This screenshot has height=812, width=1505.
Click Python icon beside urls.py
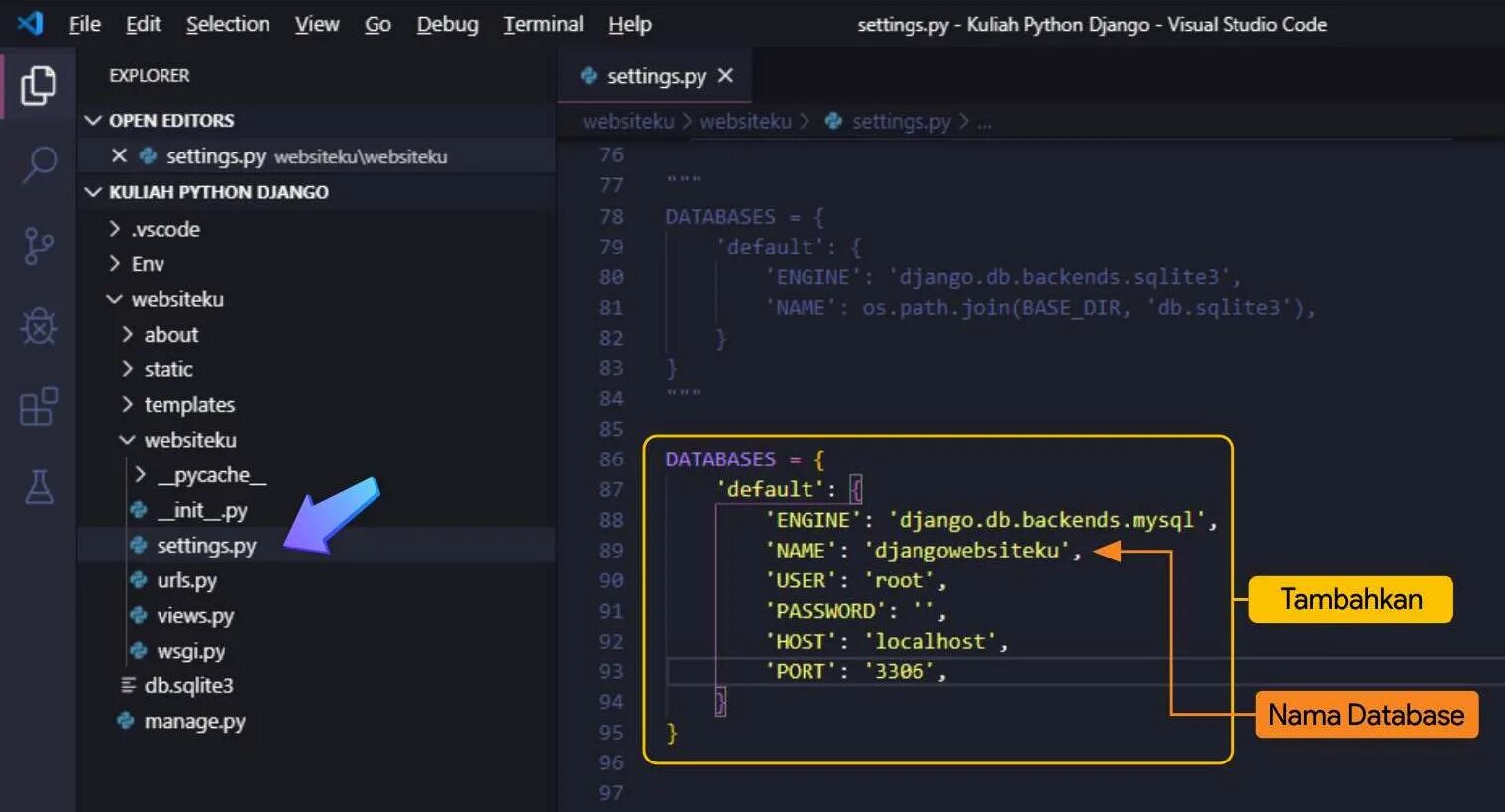click(139, 580)
